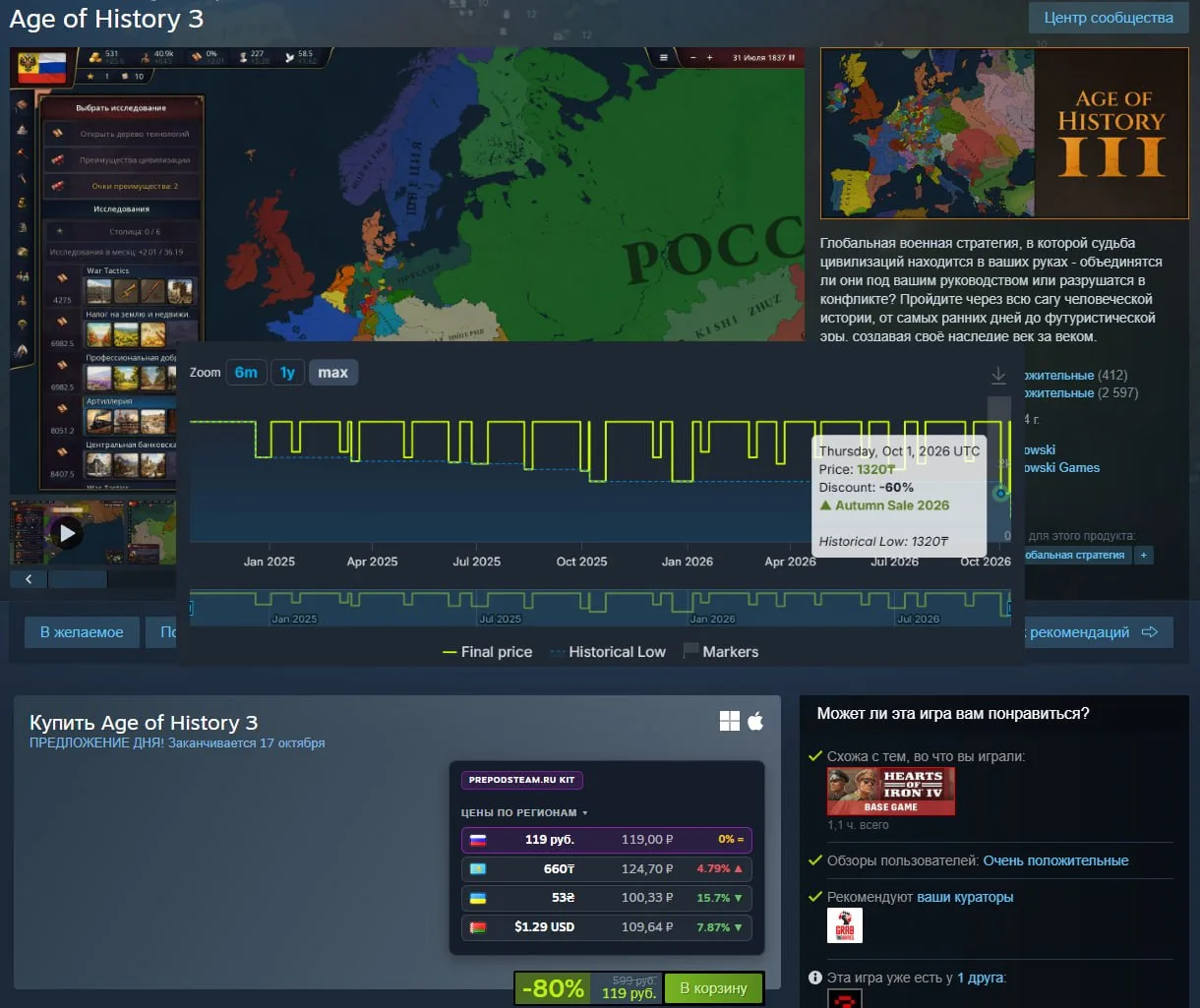Open the Hearts of Iron IV game image
Viewport: 1200px width, 1008px height.
point(891,791)
